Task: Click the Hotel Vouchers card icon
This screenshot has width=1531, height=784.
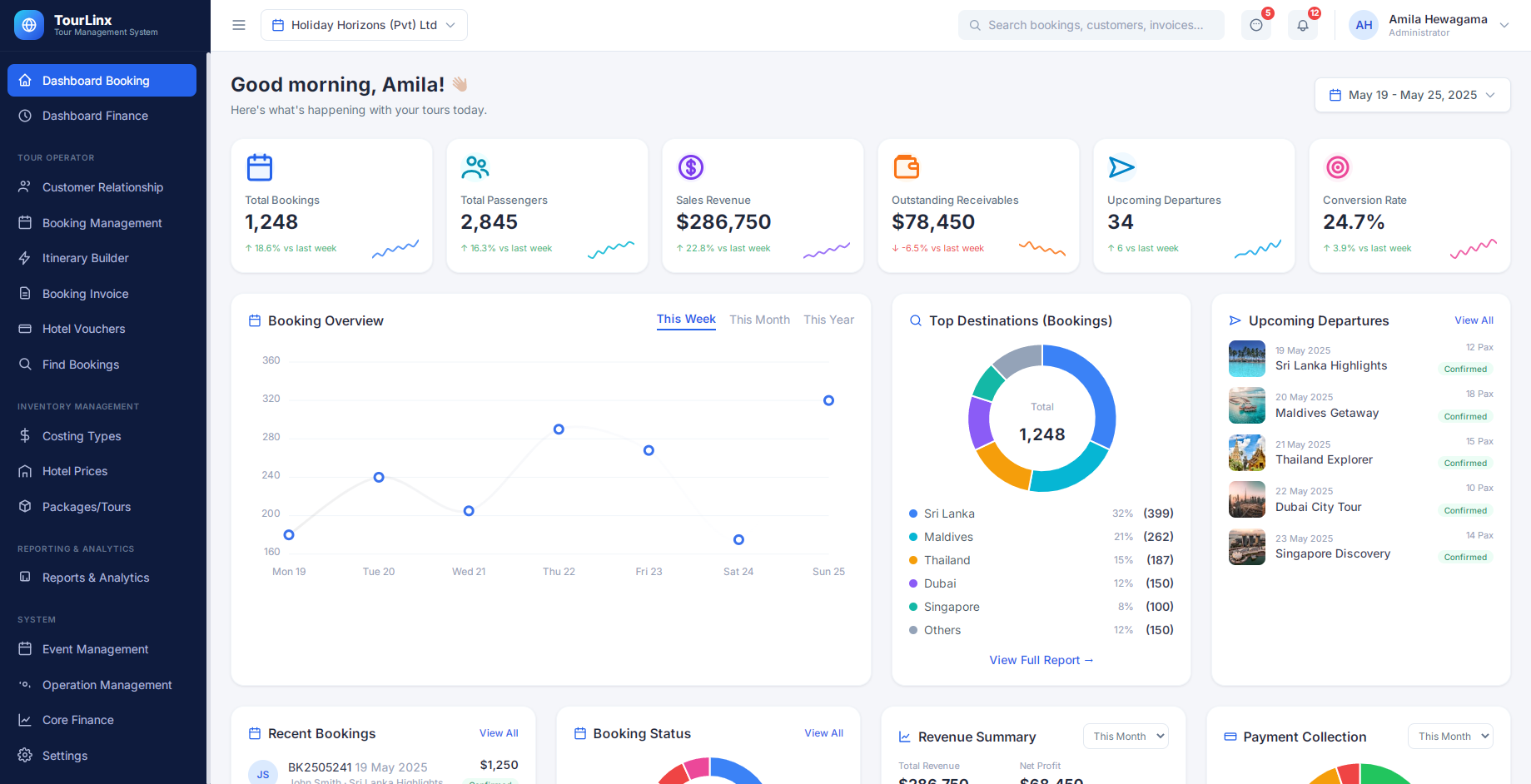Action: (25, 329)
